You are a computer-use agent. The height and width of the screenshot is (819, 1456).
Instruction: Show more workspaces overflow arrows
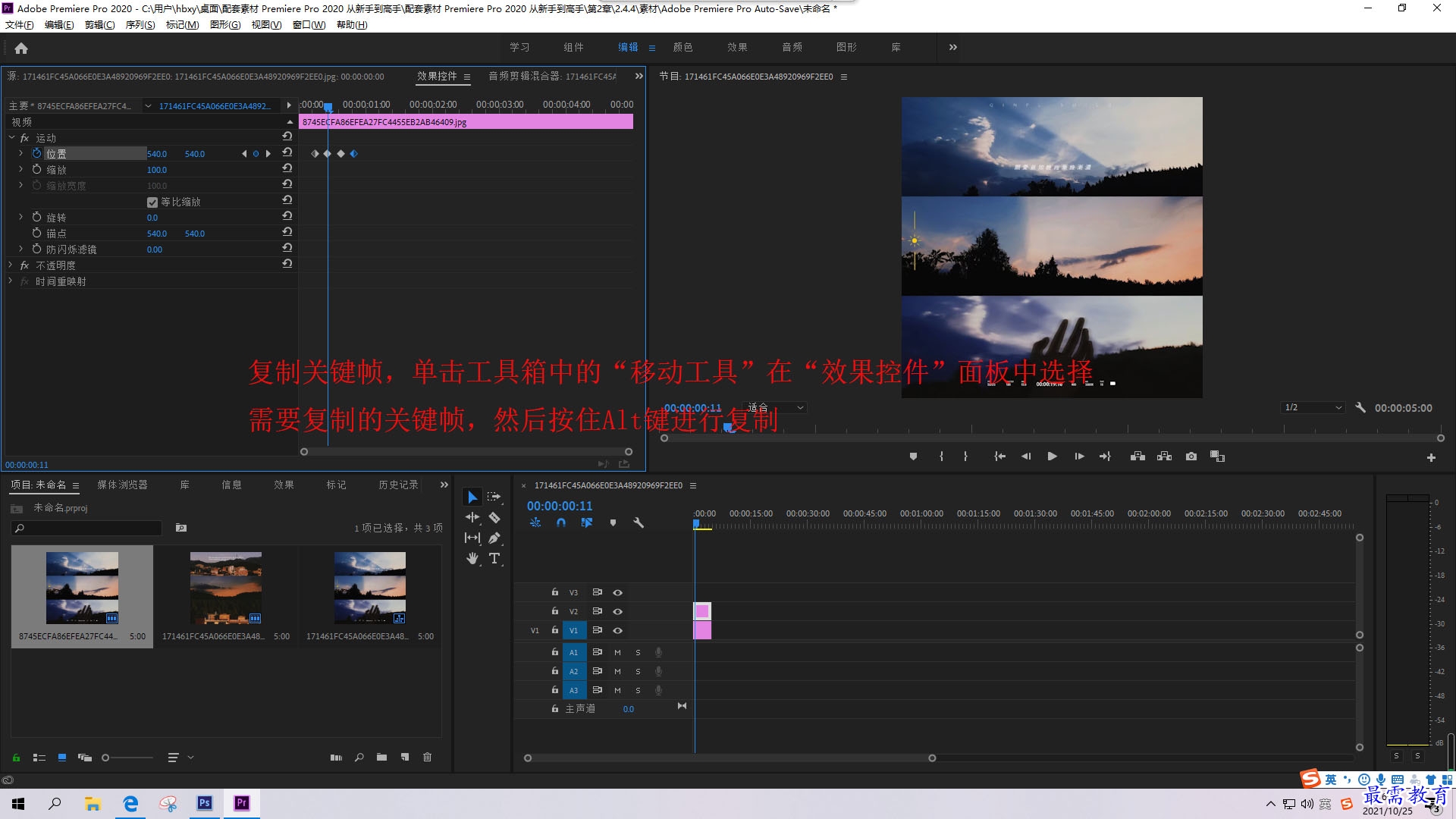(952, 47)
